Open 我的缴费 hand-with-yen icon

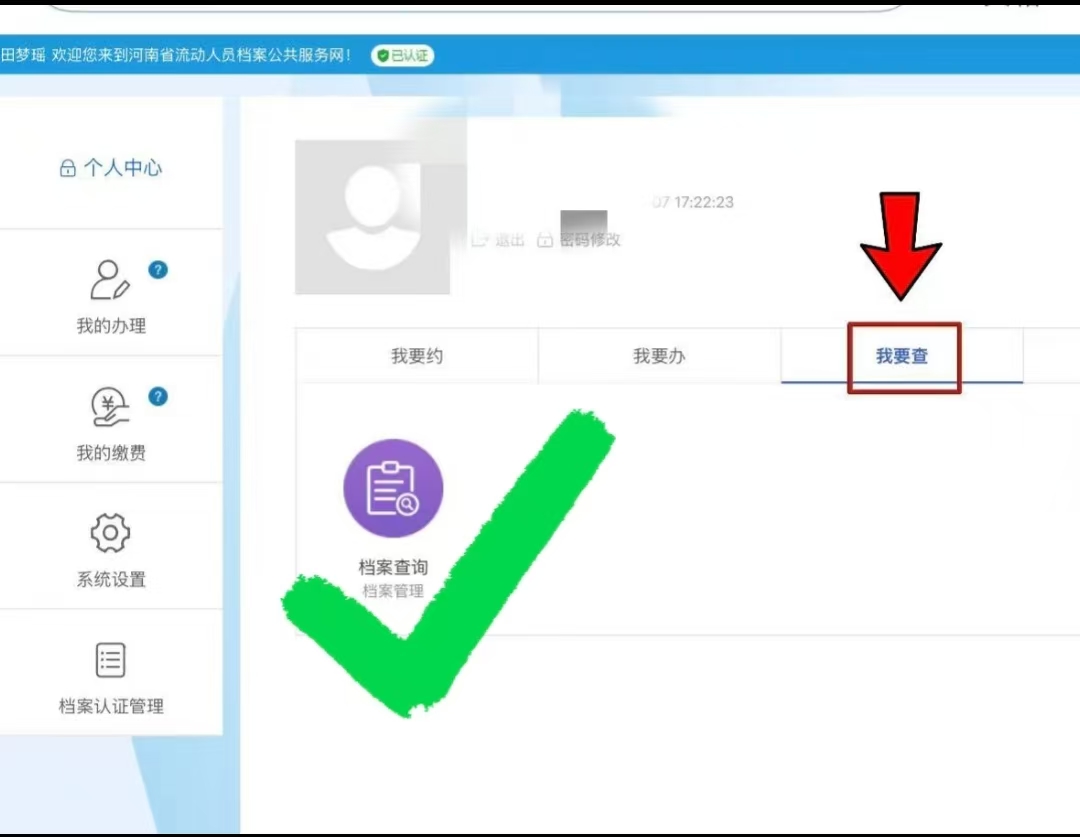tap(110, 408)
